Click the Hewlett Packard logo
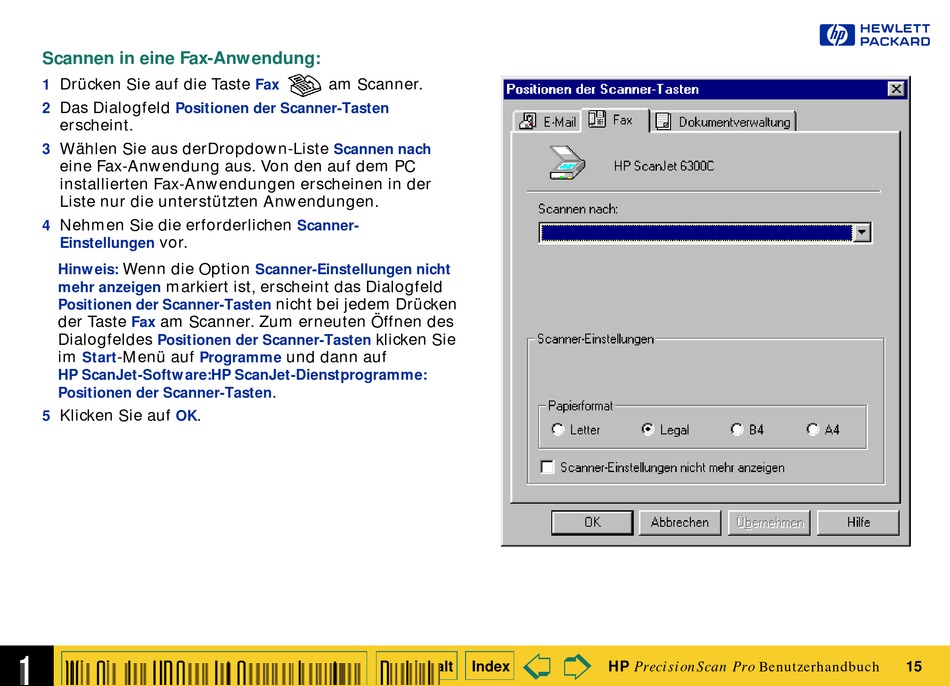Screen dimensions: 950x686 [874, 35]
